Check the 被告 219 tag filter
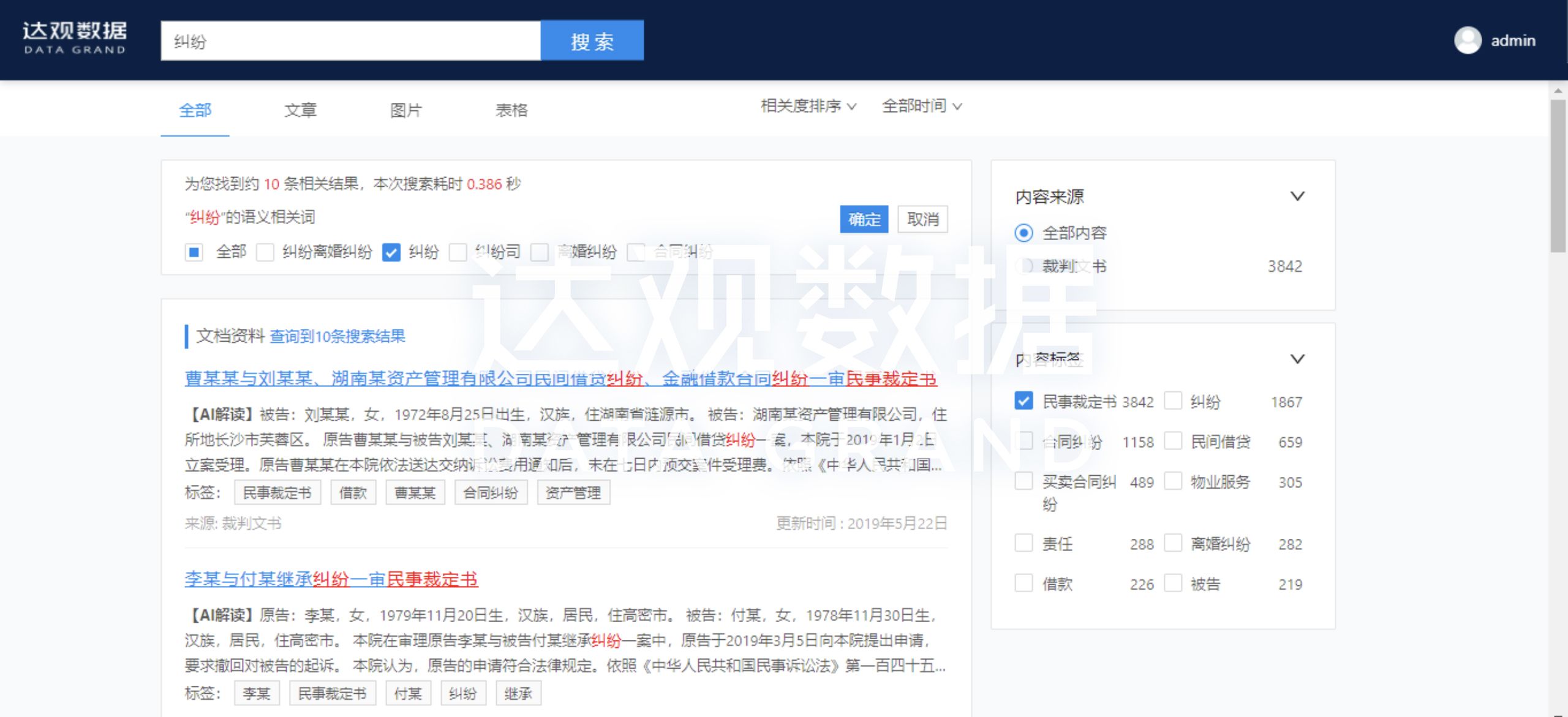The image size is (1568, 717). click(1173, 583)
